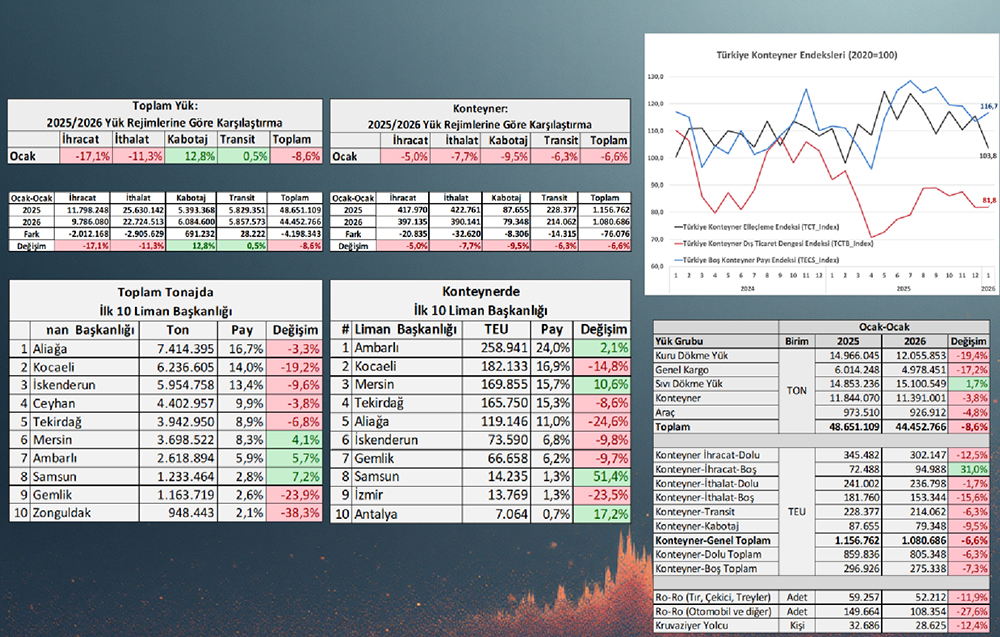Click the 31,0% Konteyner-İhracat-Boş change cell

[965, 469]
